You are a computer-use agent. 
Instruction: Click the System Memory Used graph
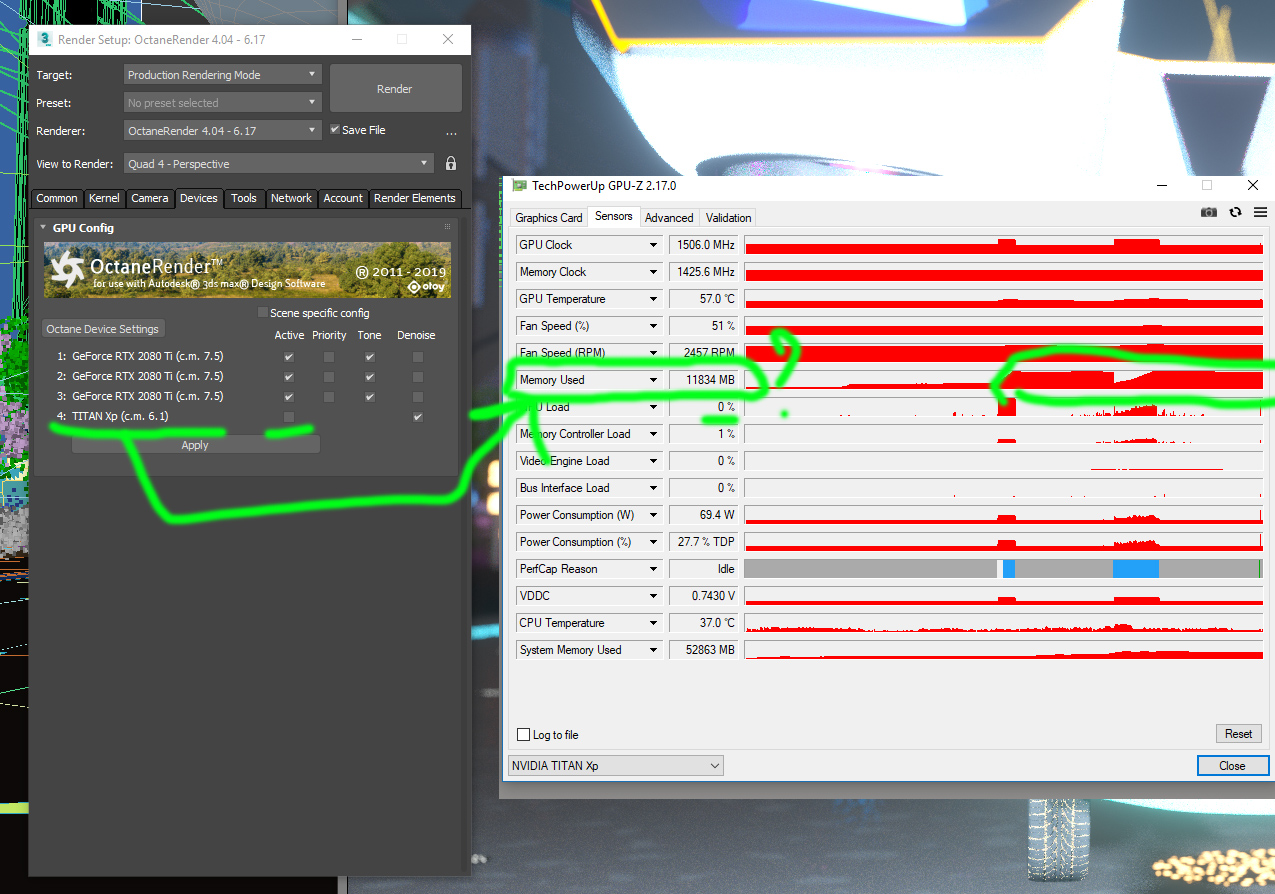click(x=1004, y=650)
